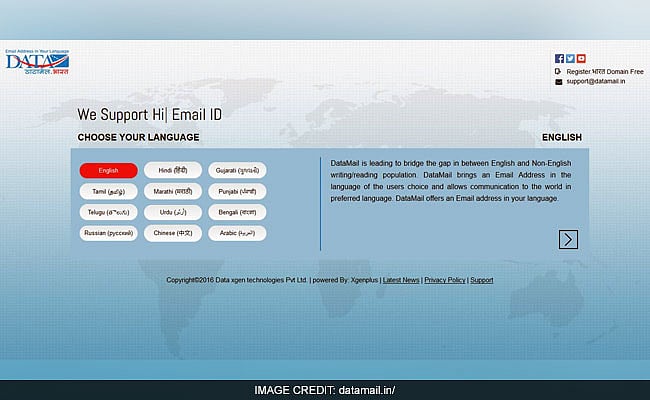Switch language to Marathi
This screenshot has height=400, width=650.
click(x=172, y=190)
